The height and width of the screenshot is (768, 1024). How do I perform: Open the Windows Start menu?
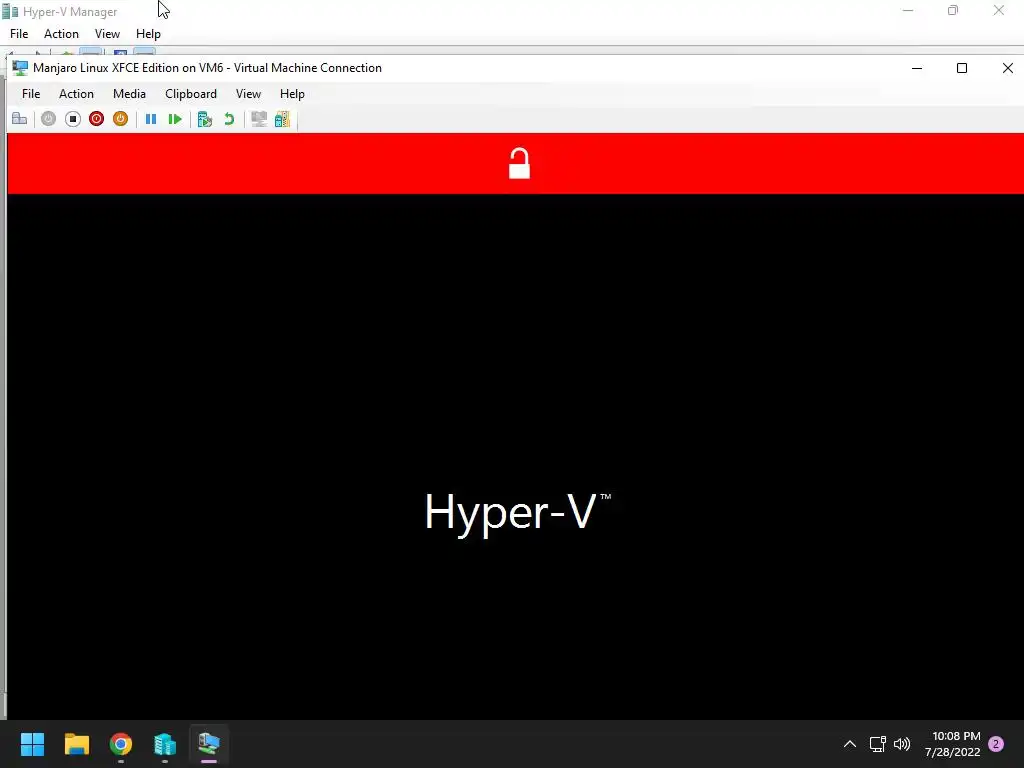[x=32, y=744]
